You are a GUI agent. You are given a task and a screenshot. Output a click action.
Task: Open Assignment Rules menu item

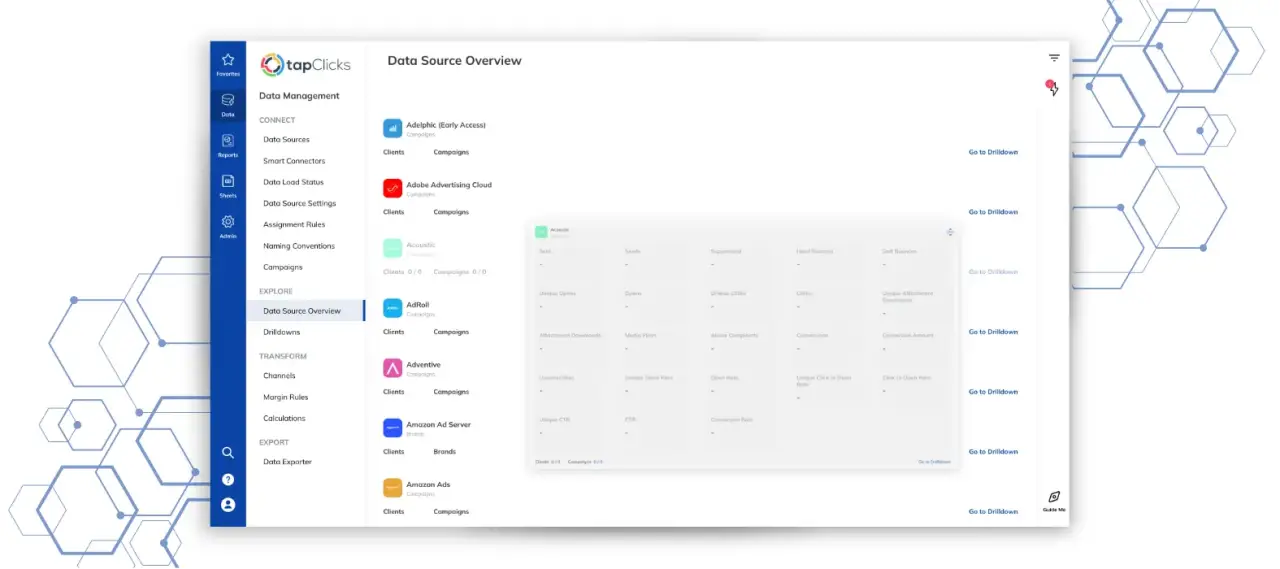(x=294, y=225)
